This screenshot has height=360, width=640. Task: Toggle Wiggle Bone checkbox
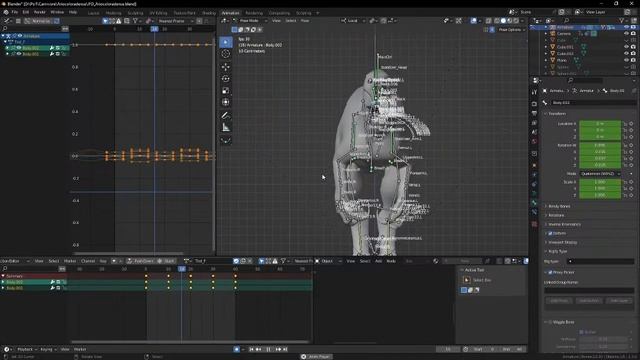[550, 322]
